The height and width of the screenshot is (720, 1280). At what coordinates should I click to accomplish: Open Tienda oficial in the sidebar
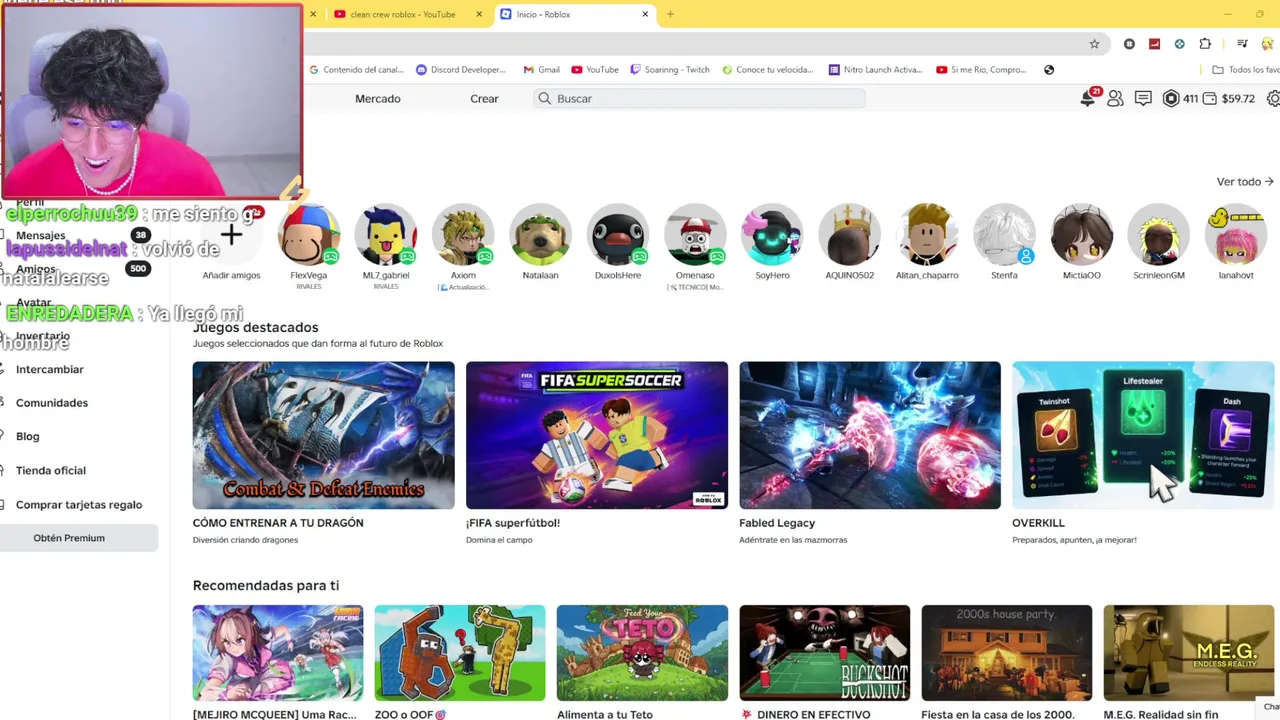pyautogui.click(x=51, y=470)
